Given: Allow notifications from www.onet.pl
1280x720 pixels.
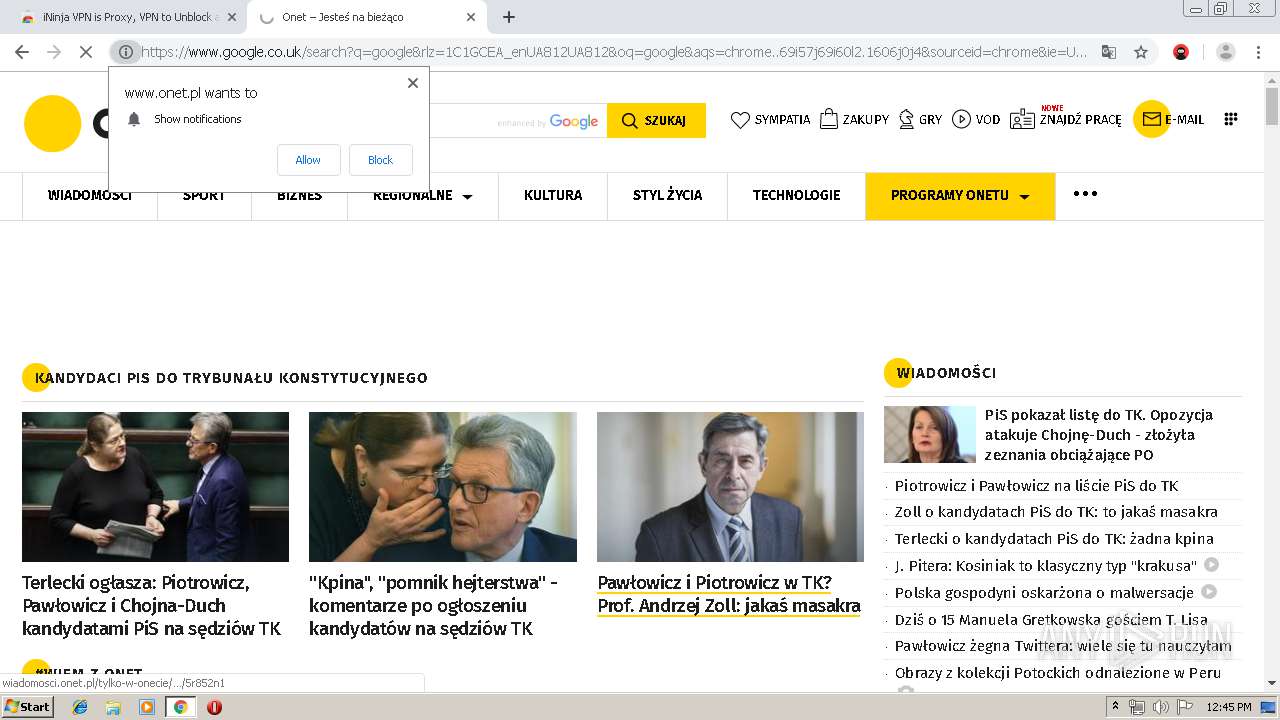Looking at the screenshot, I should [308, 160].
